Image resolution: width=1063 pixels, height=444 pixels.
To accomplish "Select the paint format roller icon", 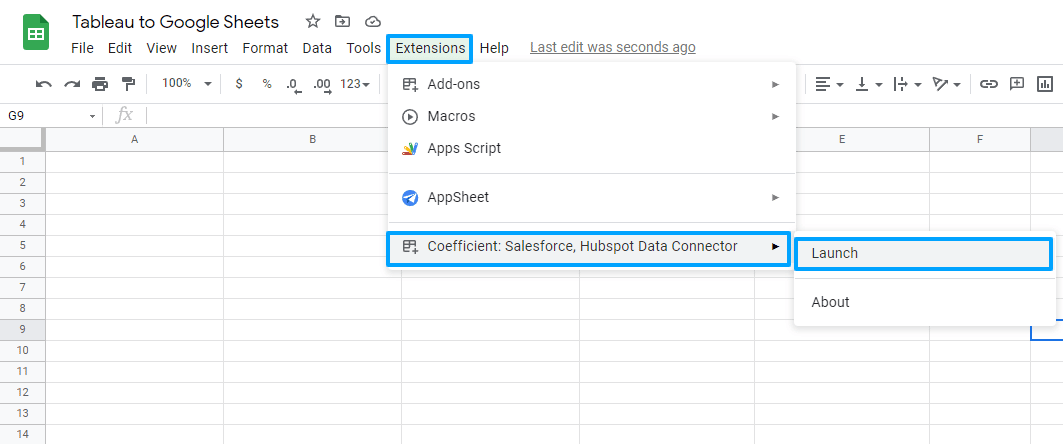I will tap(128, 84).
